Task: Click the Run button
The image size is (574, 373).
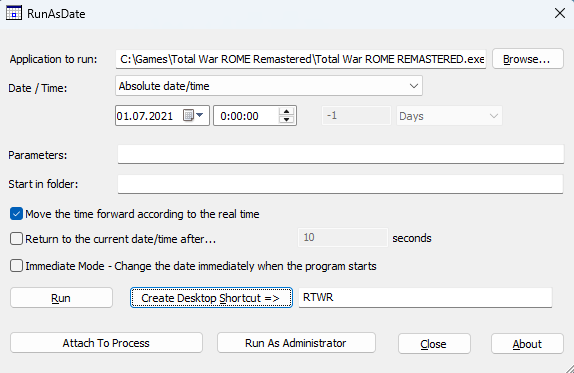Action: point(61,298)
